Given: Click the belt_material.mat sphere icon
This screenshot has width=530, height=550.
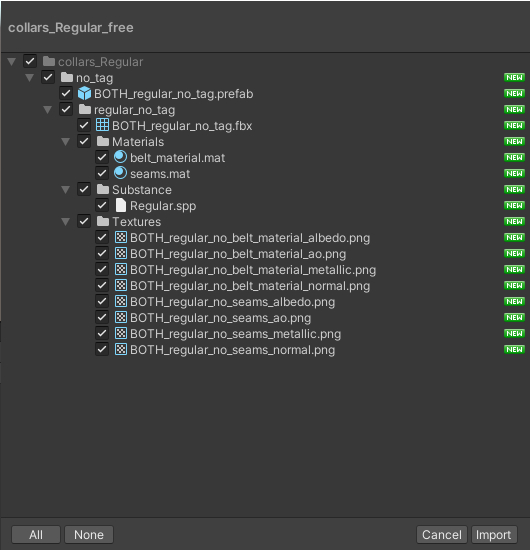Looking at the screenshot, I should point(120,157).
